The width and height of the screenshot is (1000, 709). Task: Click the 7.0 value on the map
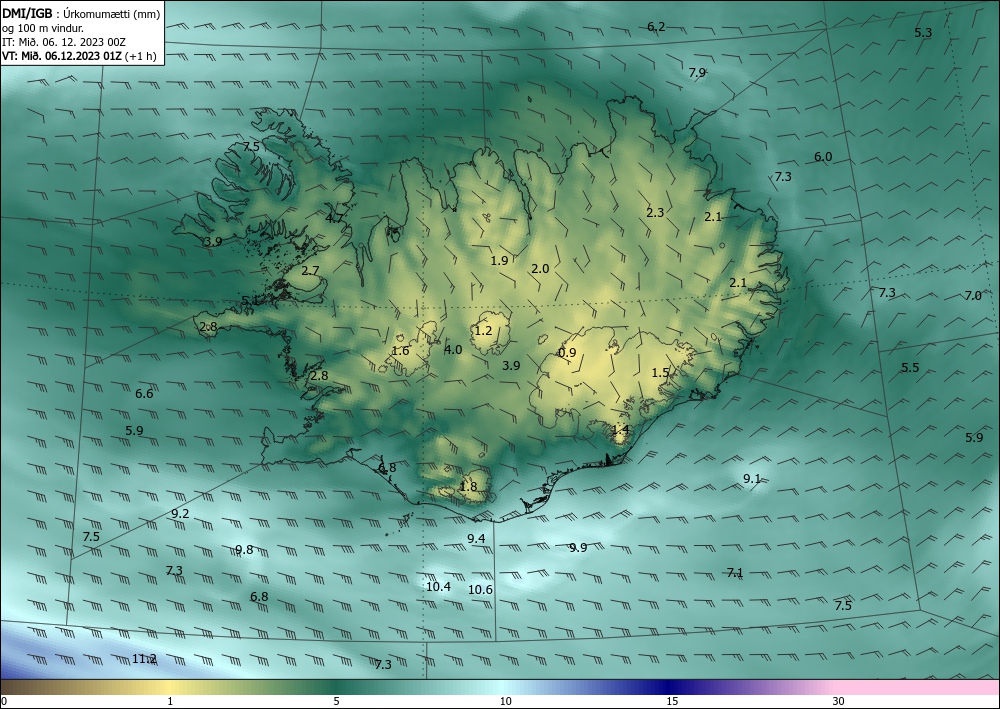click(973, 296)
